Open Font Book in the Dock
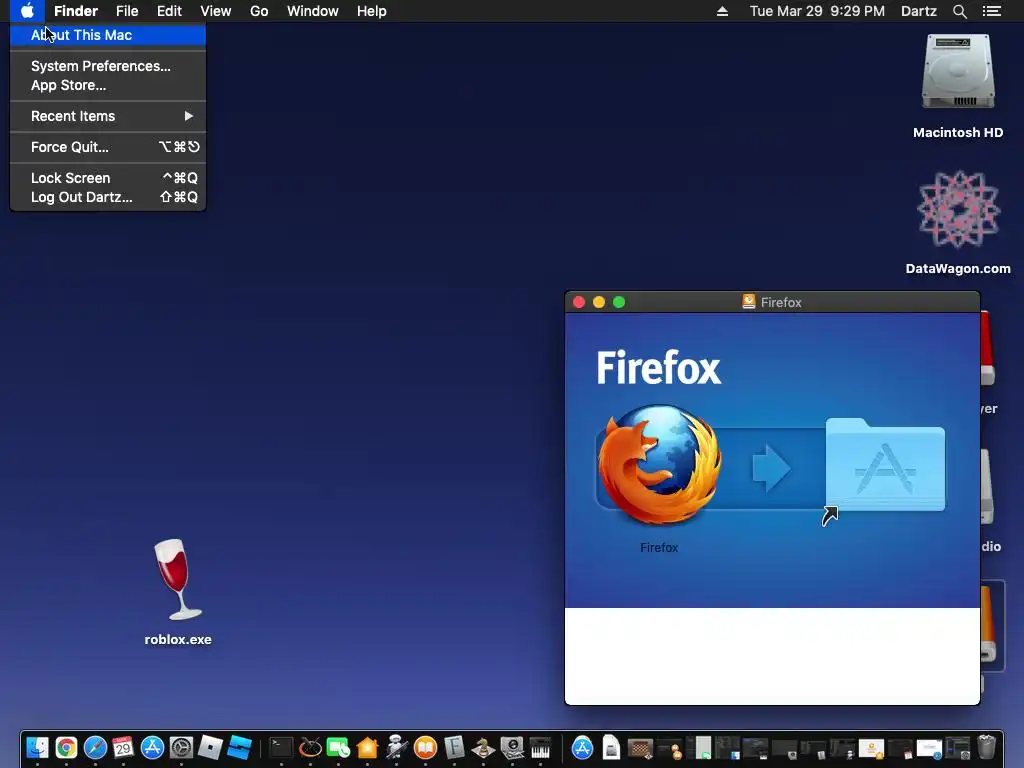The image size is (1024, 768). [x=454, y=747]
